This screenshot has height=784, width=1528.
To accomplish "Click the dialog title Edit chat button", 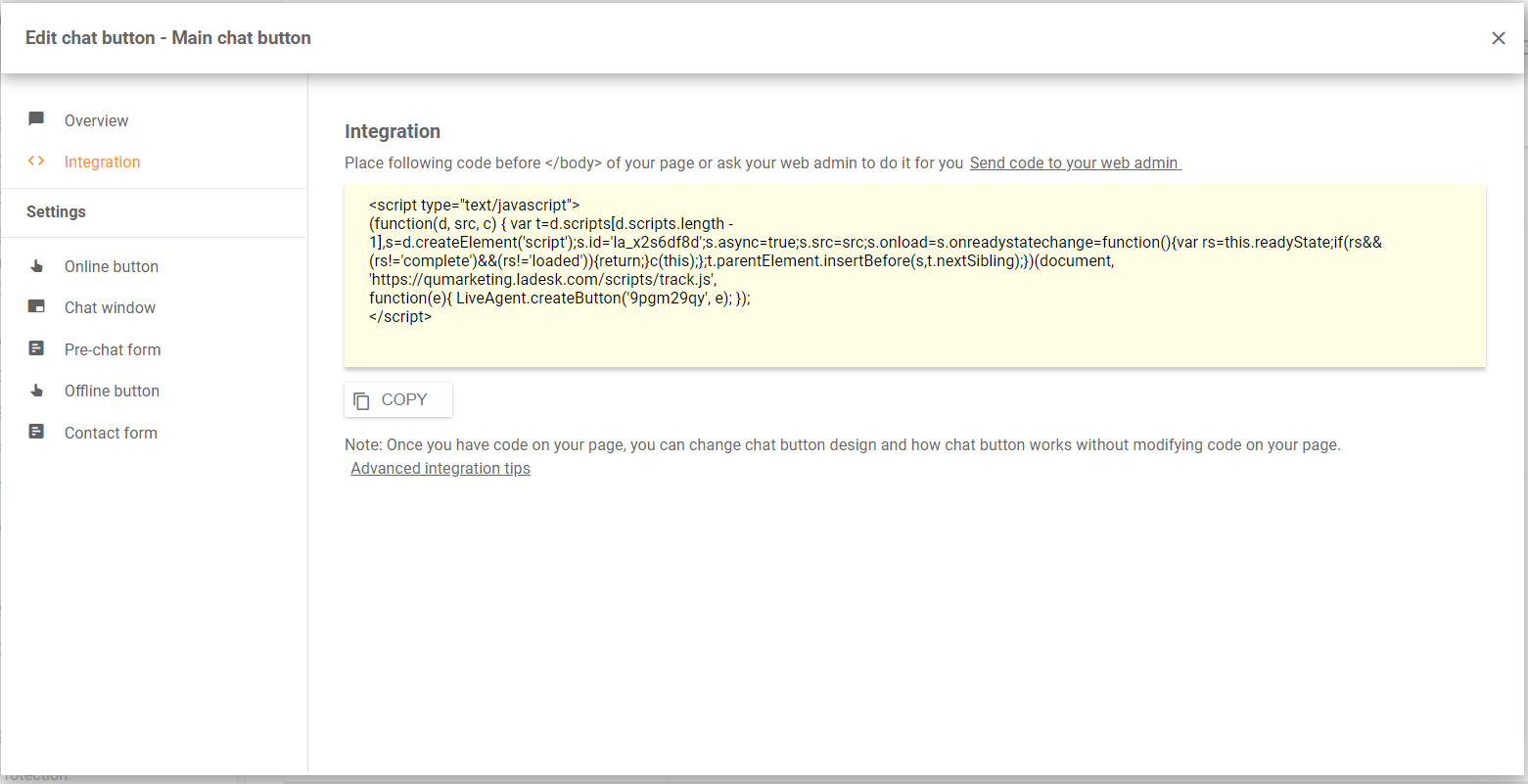I will click(x=168, y=37).
